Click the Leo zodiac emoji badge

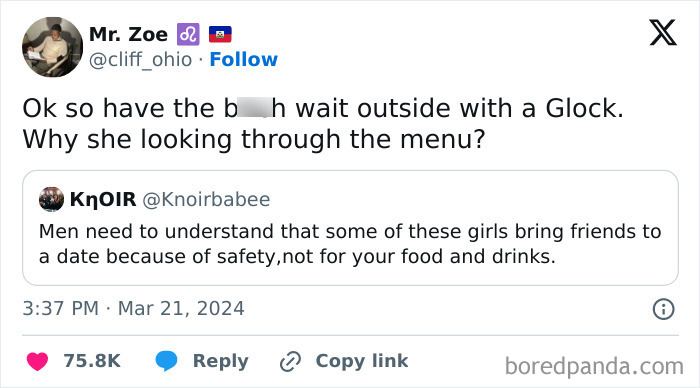click(188, 34)
